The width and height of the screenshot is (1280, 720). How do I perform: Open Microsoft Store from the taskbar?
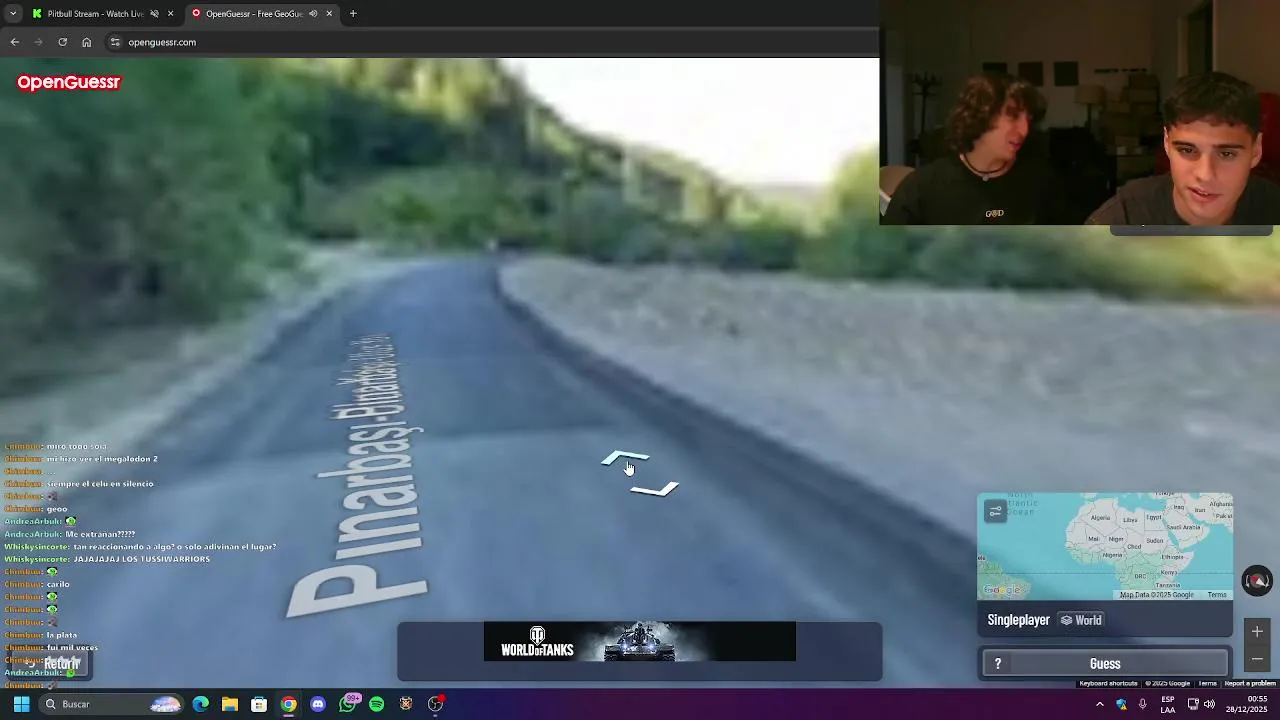click(x=259, y=704)
